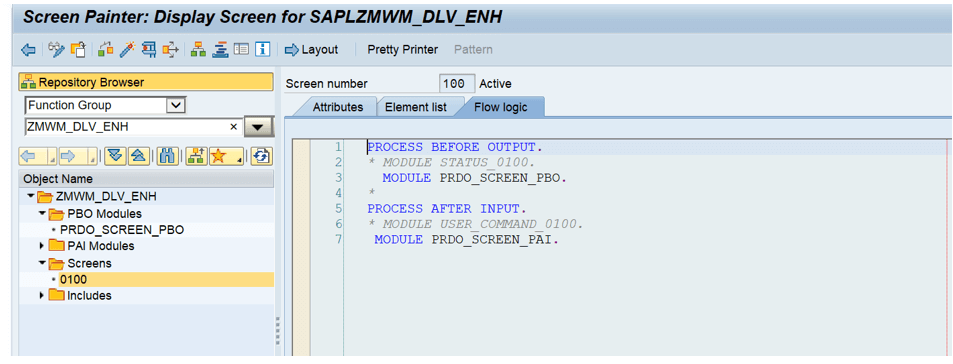Open the Layout editor

click(312, 50)
